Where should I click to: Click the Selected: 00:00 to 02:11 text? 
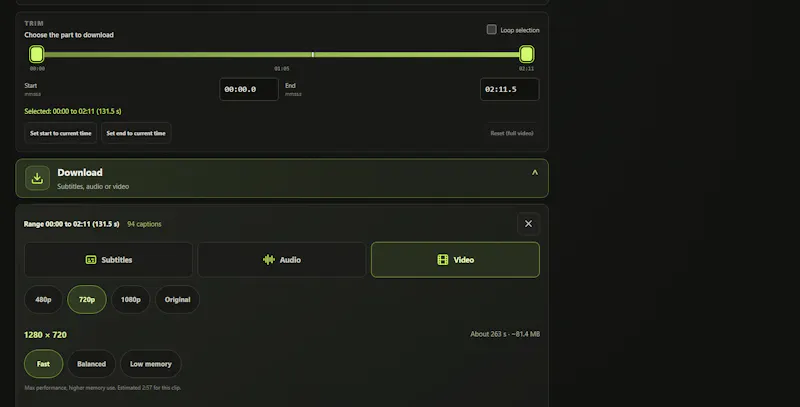point(73,111)
